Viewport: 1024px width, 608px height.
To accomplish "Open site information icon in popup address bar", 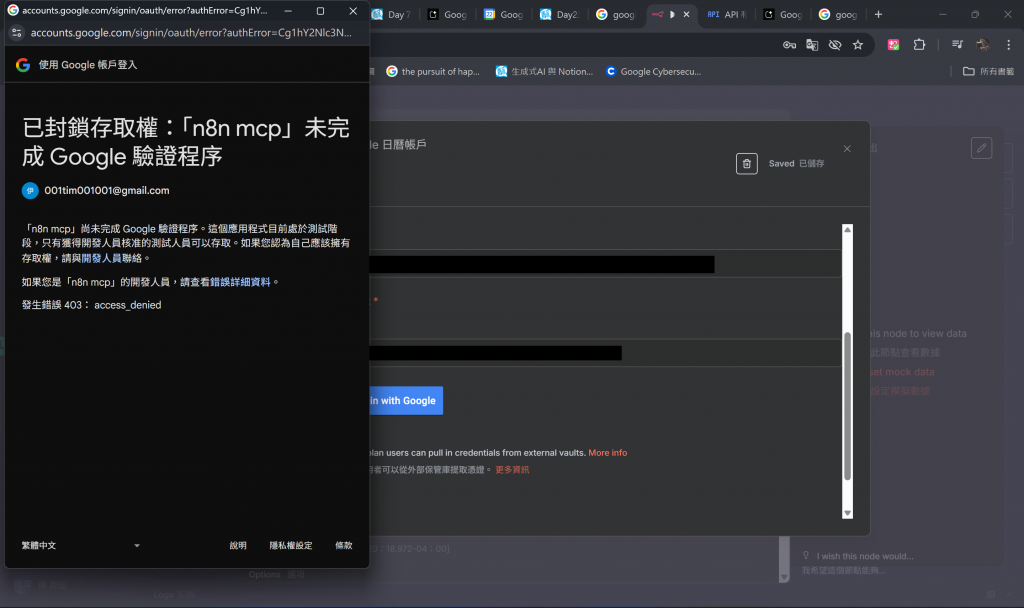I will click(17, 33).
